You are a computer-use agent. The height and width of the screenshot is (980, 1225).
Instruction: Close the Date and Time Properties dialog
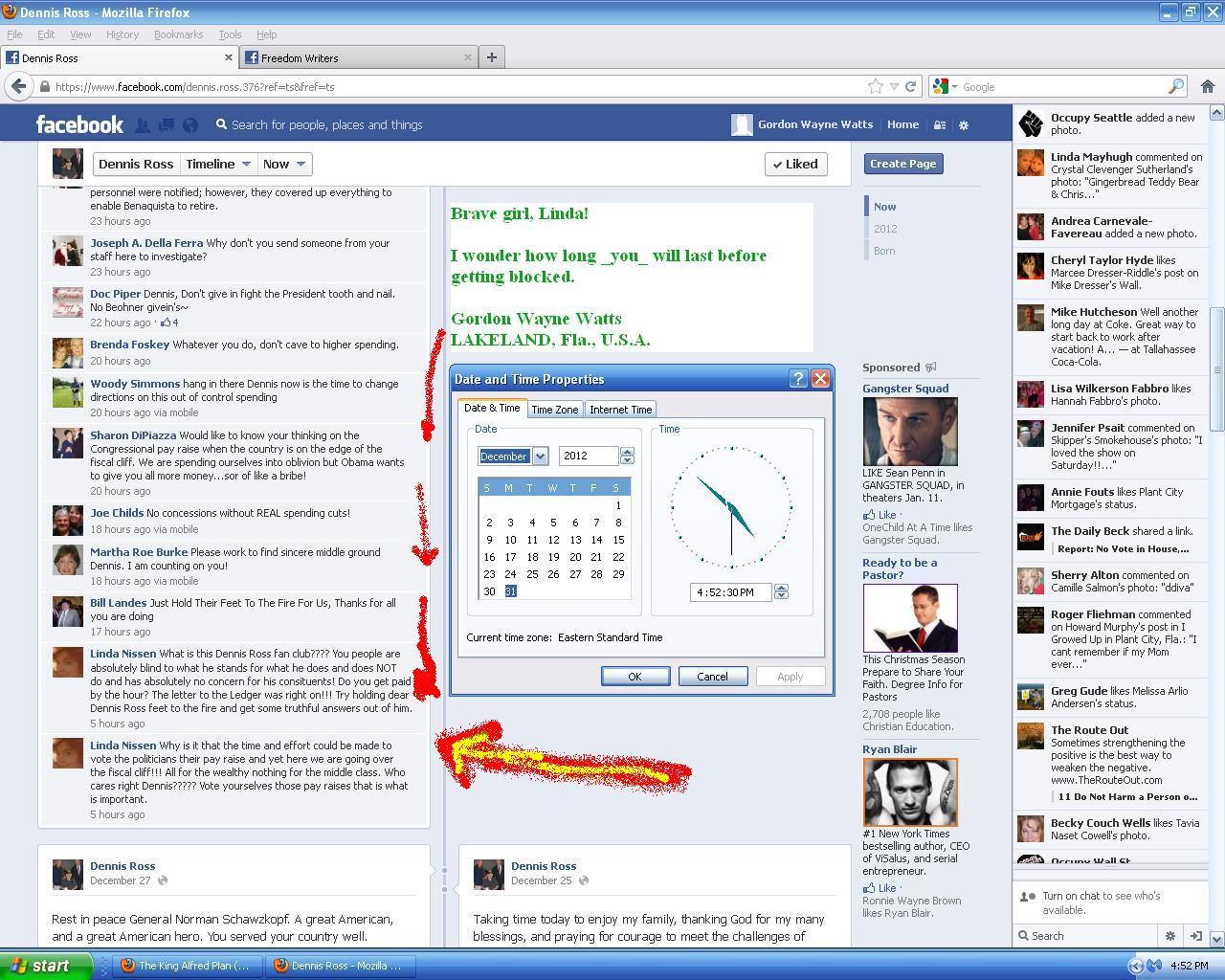click(820, 379)
